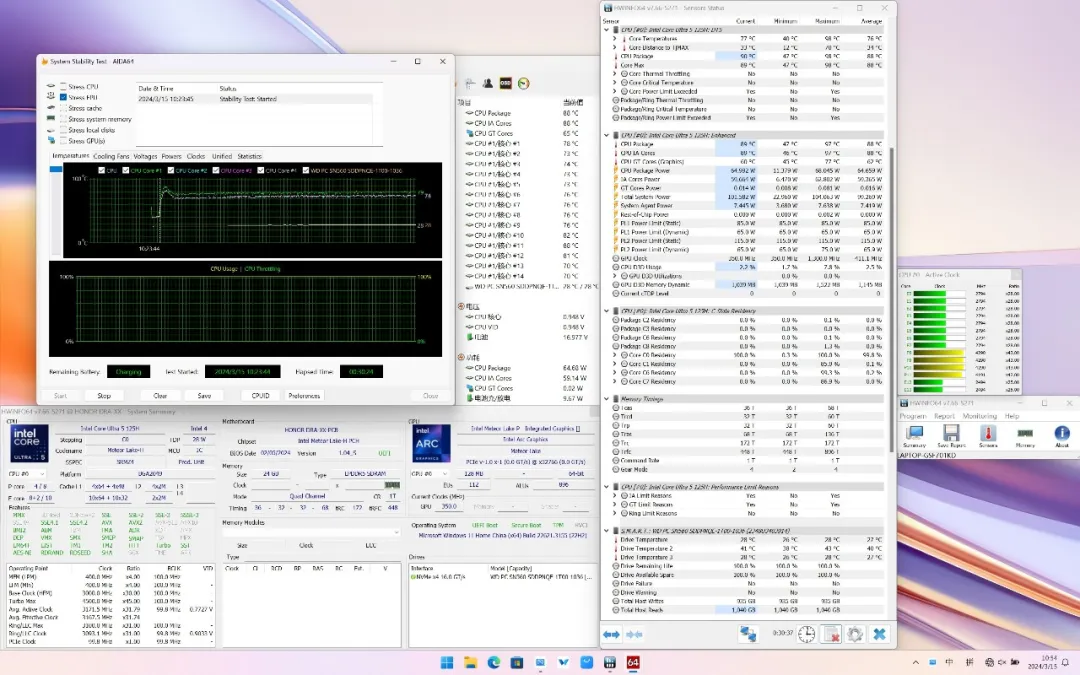Open sensor settings gear icon

(855, 634)
